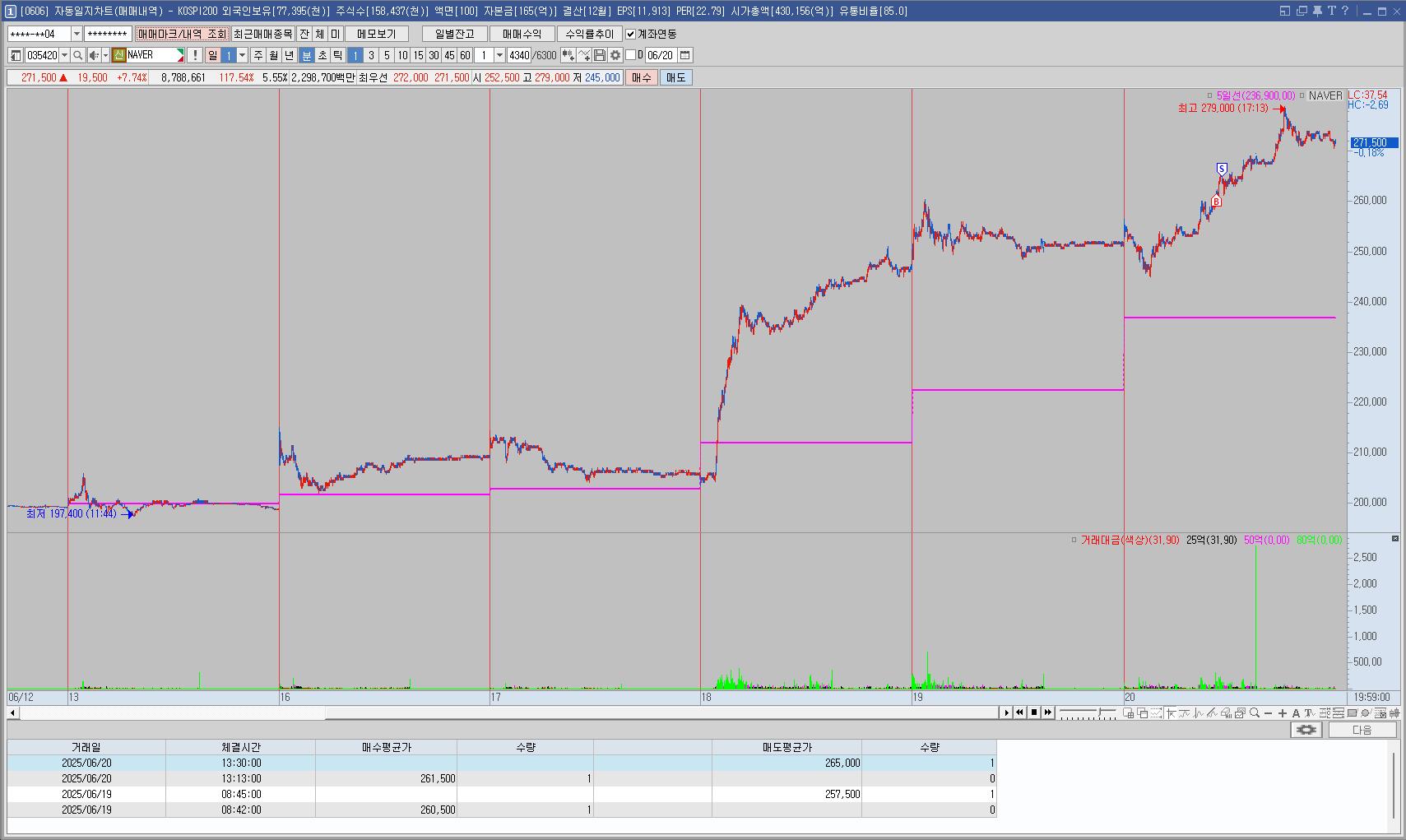The height and width of the screenshot is (840, 1406).
Task: Click the 4340 bar count input field
Action: pos(519,55)
